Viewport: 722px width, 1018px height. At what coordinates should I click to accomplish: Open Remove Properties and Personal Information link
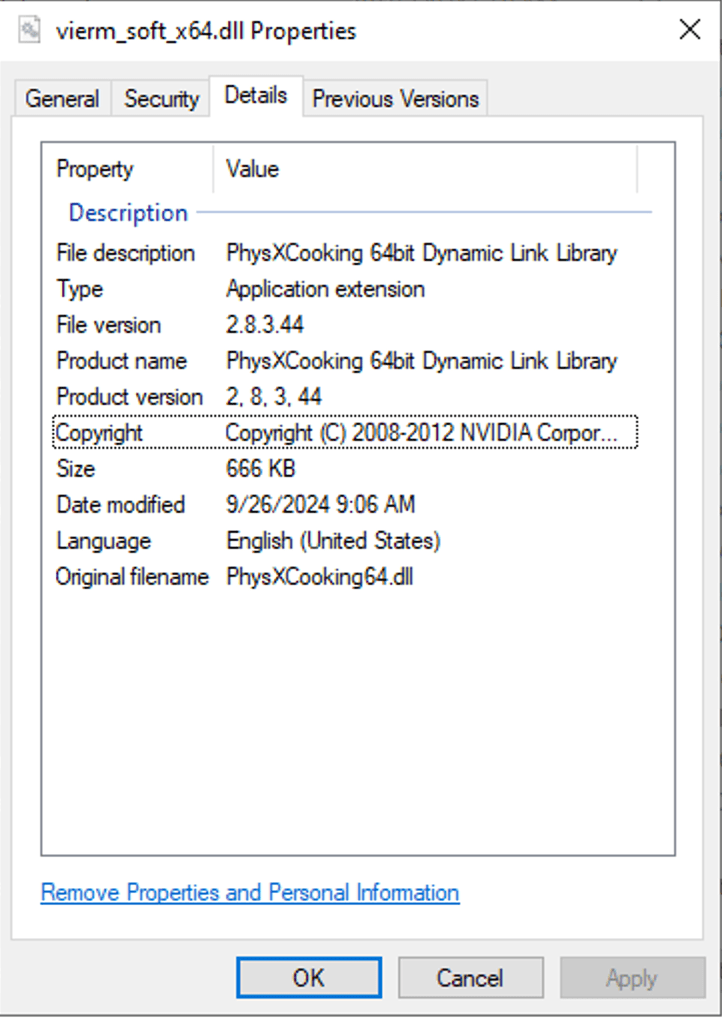(250, 893)
